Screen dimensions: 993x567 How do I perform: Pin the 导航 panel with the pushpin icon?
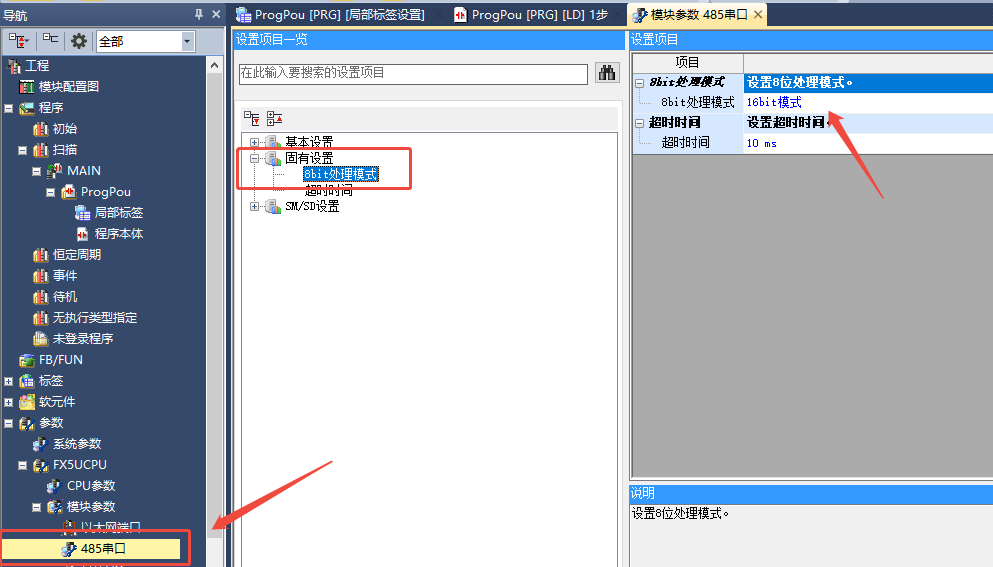199,14
